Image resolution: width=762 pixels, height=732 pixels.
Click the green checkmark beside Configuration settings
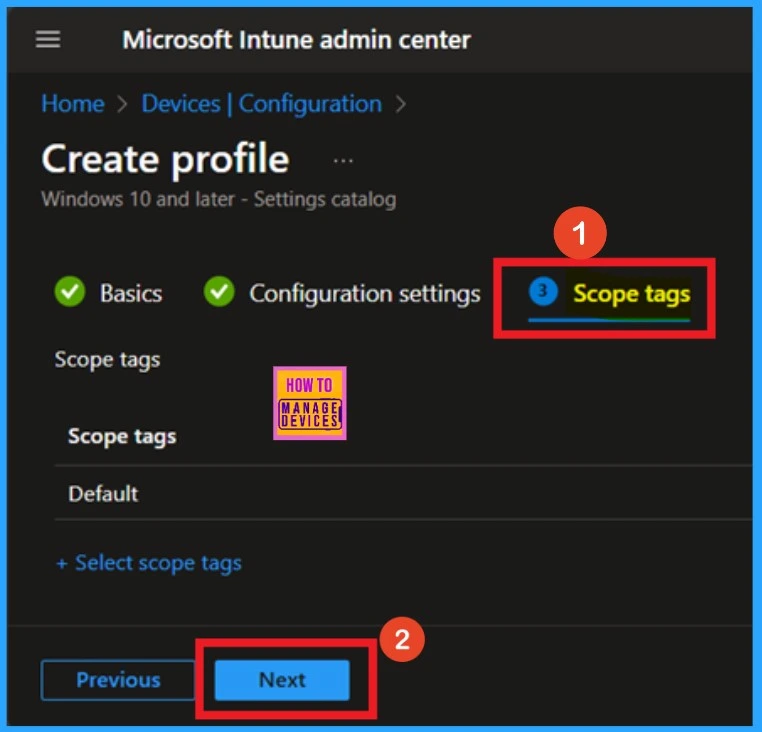point(219,292)
